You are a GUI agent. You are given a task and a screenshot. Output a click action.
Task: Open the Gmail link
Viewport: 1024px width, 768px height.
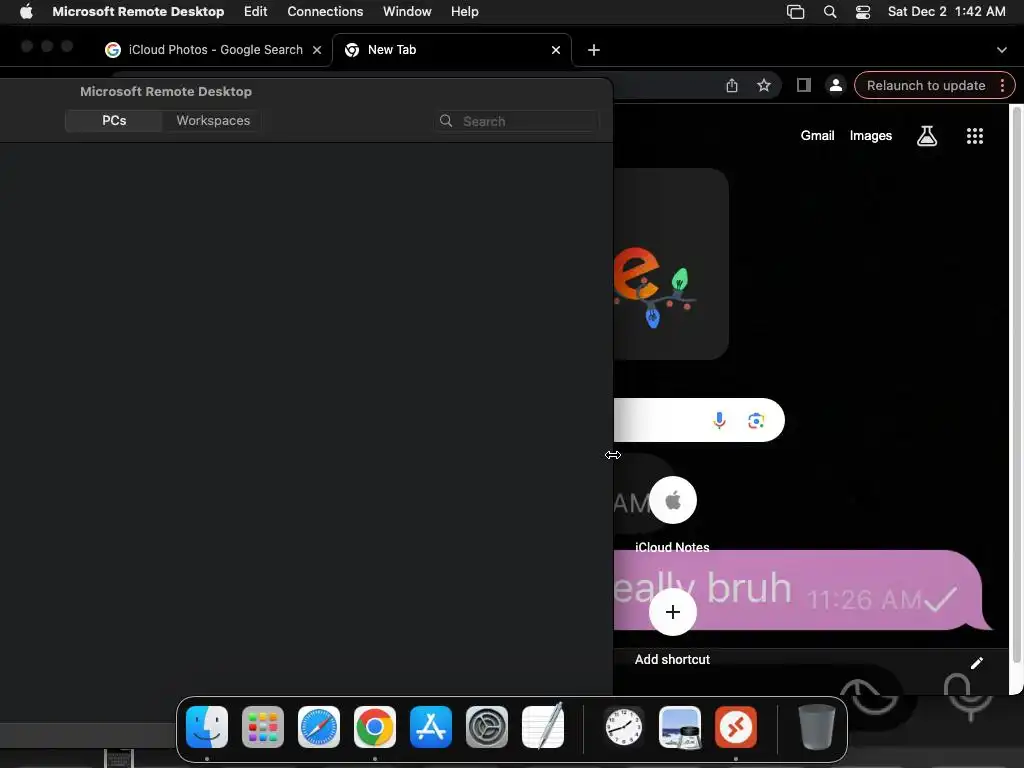[x=818, y=136]
